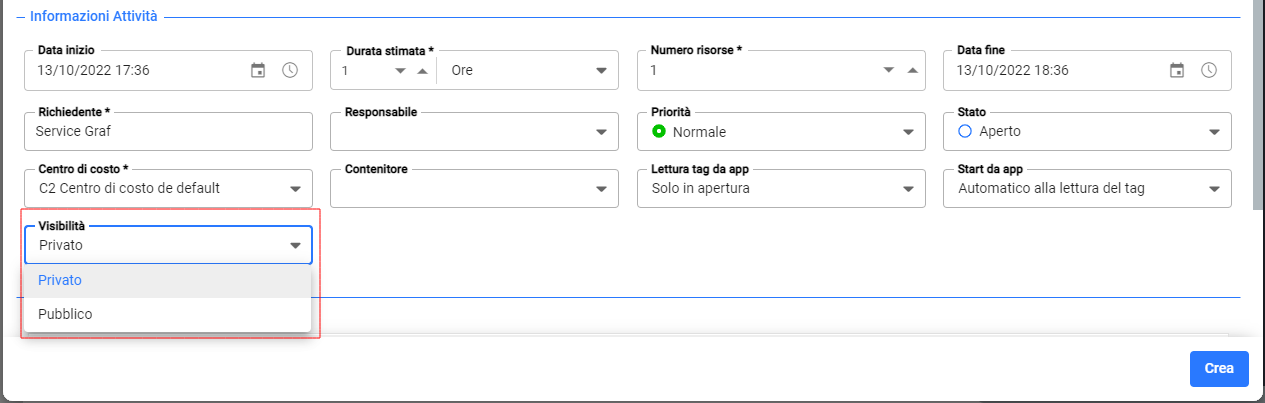Open calendar picker for Data fine

click(x=1177, y=70)
